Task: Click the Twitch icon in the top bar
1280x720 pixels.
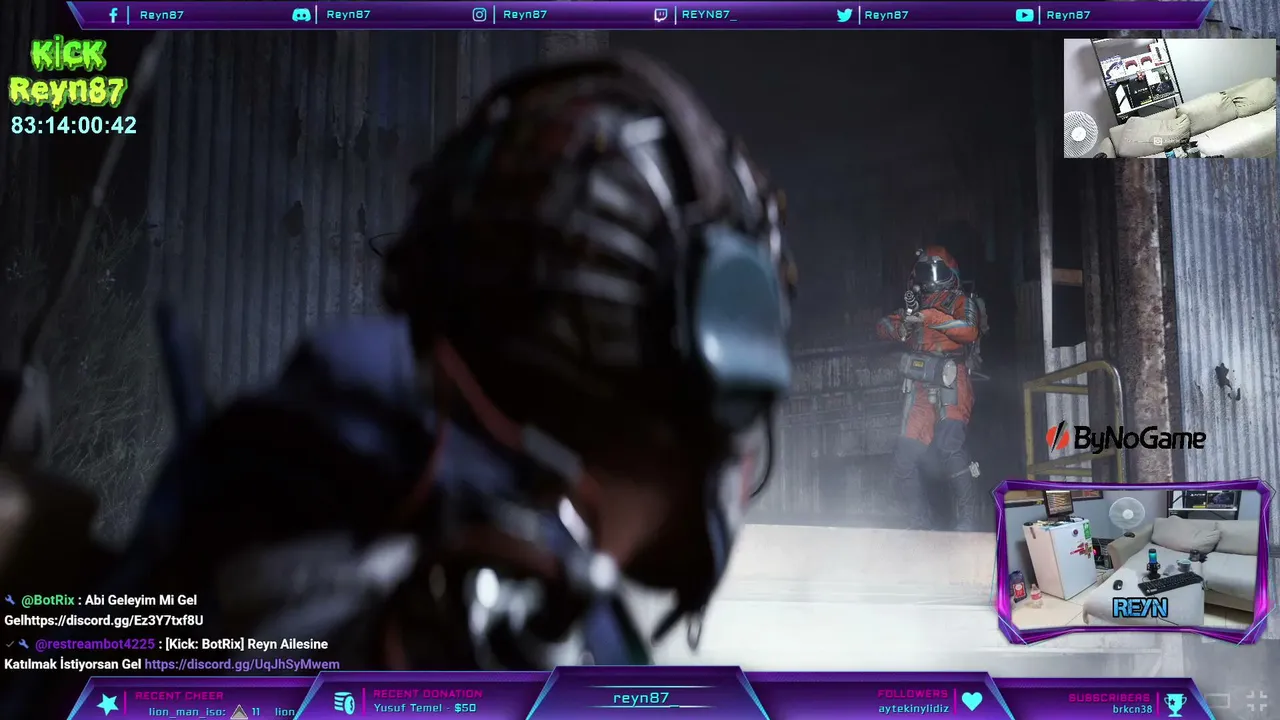Action: click(x=660, y=15)
